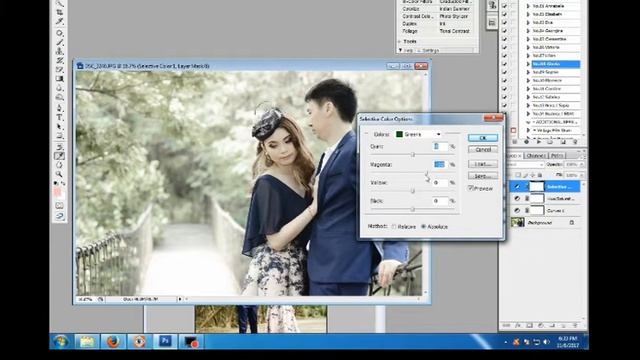This screenshot has height=360, width=640.
Task: Open Firefox from the taskbar
Action: coord(113,341)
